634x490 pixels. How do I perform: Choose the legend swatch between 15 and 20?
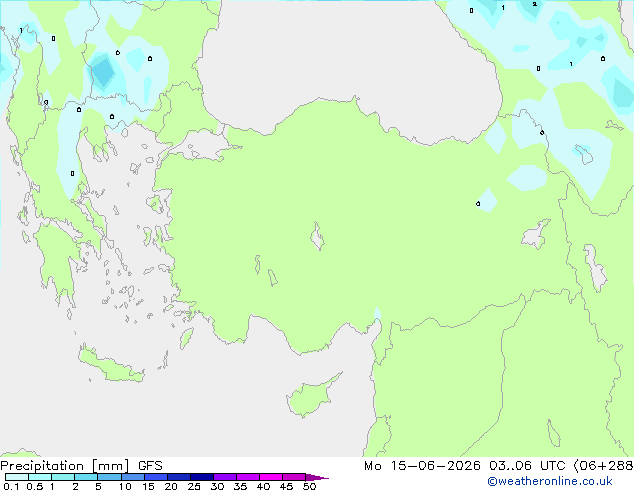(x=155, y=477)
